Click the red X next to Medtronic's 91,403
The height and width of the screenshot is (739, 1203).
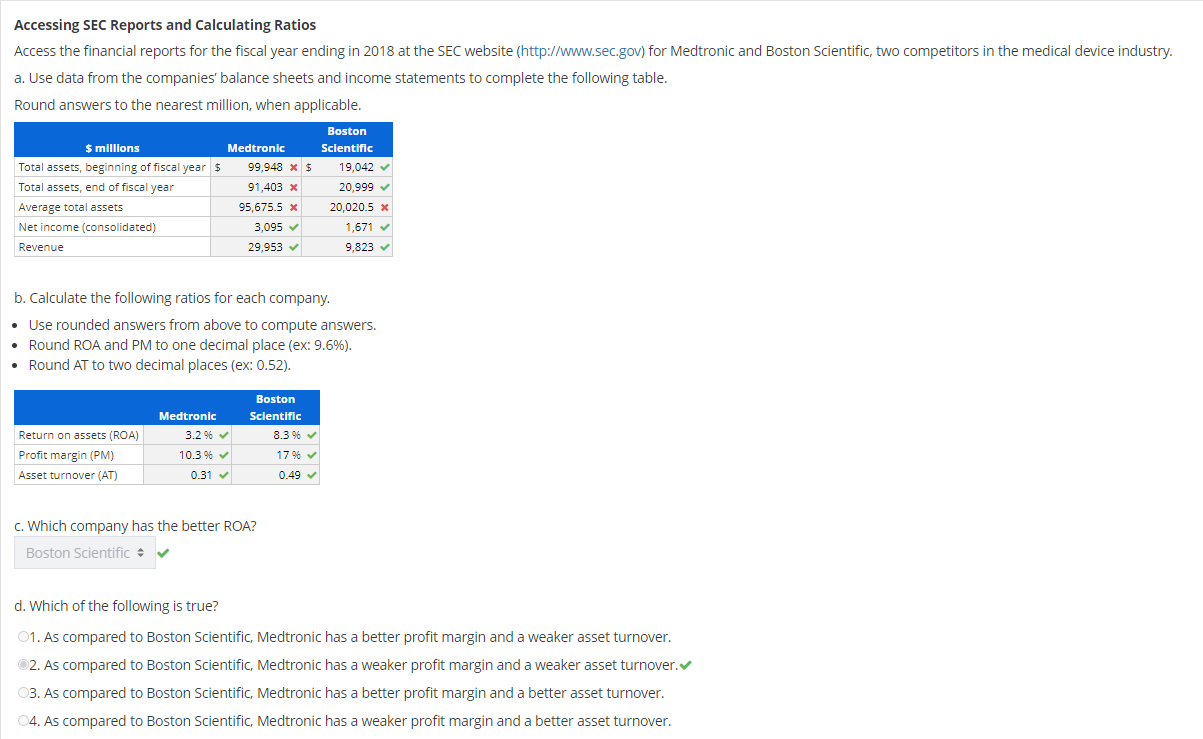click(294, 187)
